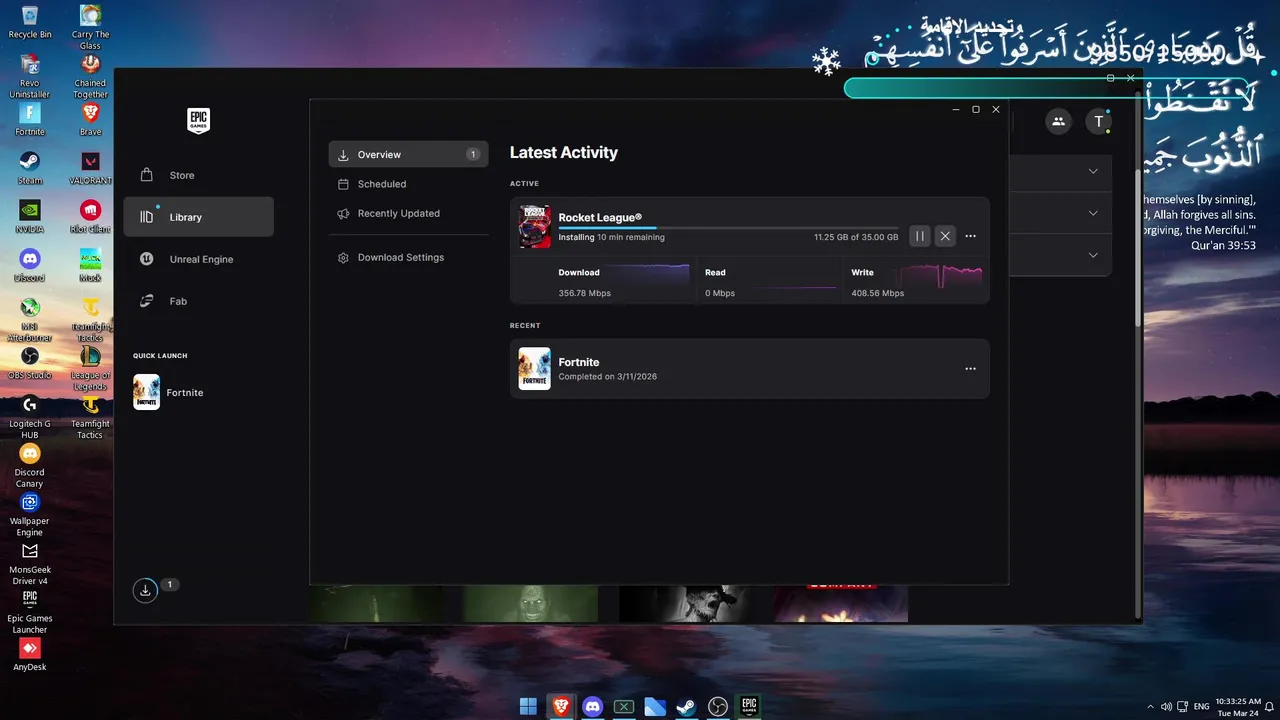Screen dimensions: 1280x720
Task: Click the Epic Games logo in sidebar
Action: pyautogui.click(x=198, y=120)
